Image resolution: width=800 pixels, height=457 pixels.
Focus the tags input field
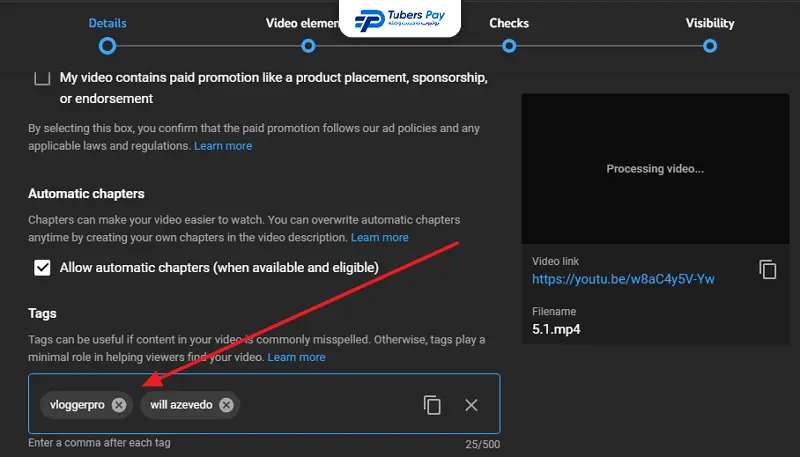click(x=327, y=404)
